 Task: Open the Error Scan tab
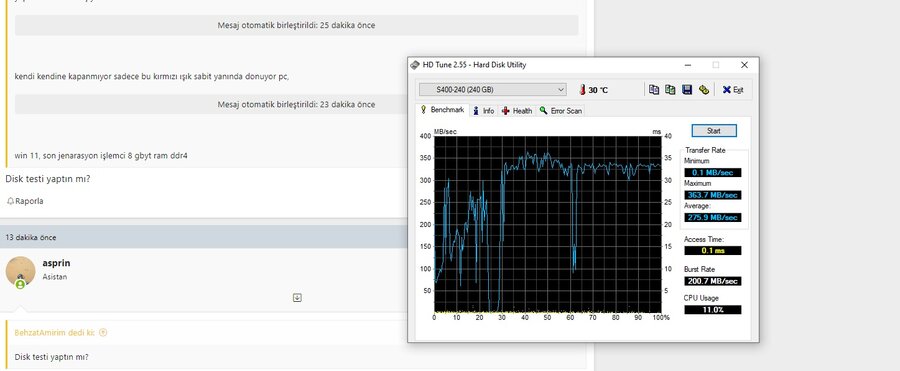pyautogui.click(x=561, y=111)
